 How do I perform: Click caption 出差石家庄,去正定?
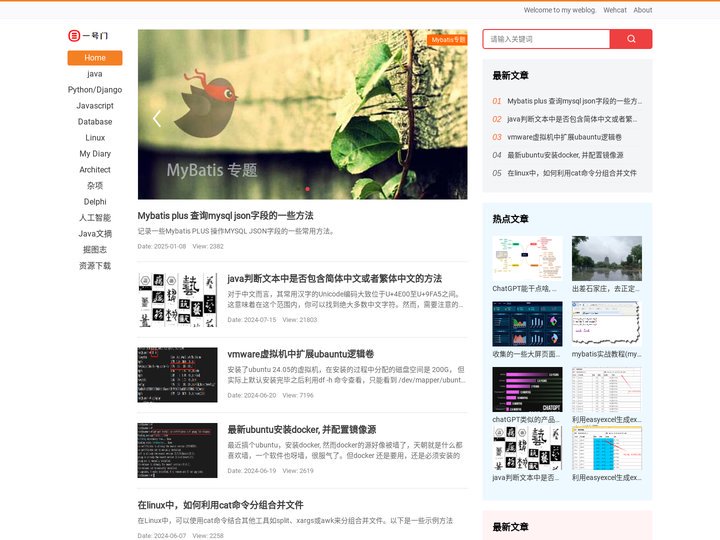point(605,289)
